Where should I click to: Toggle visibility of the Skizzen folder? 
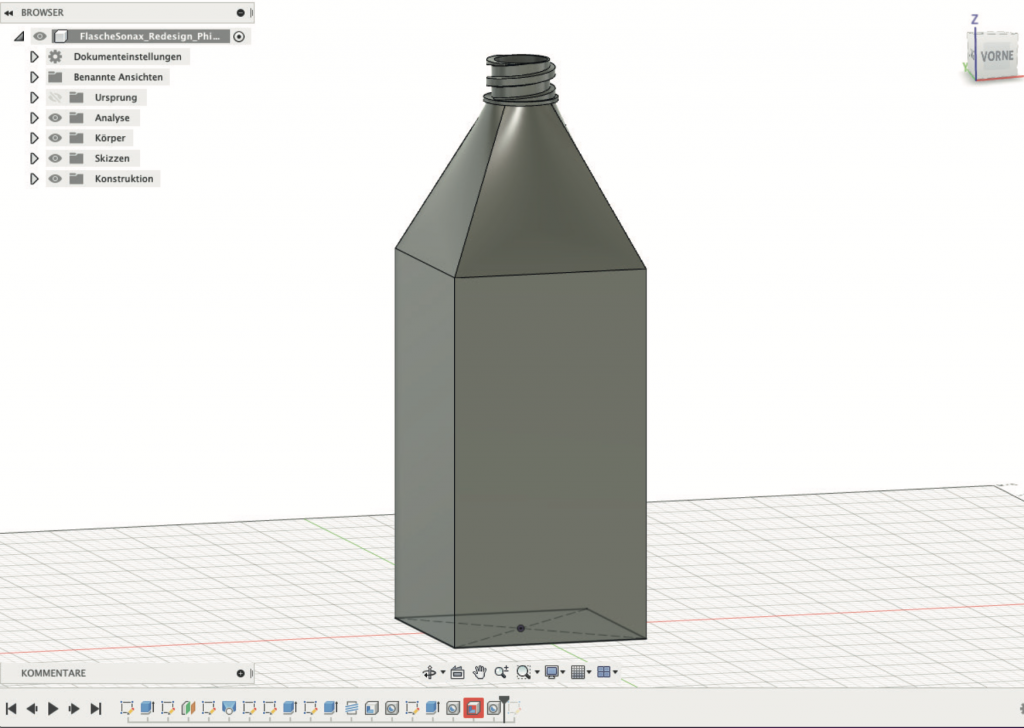coord(55,158)
